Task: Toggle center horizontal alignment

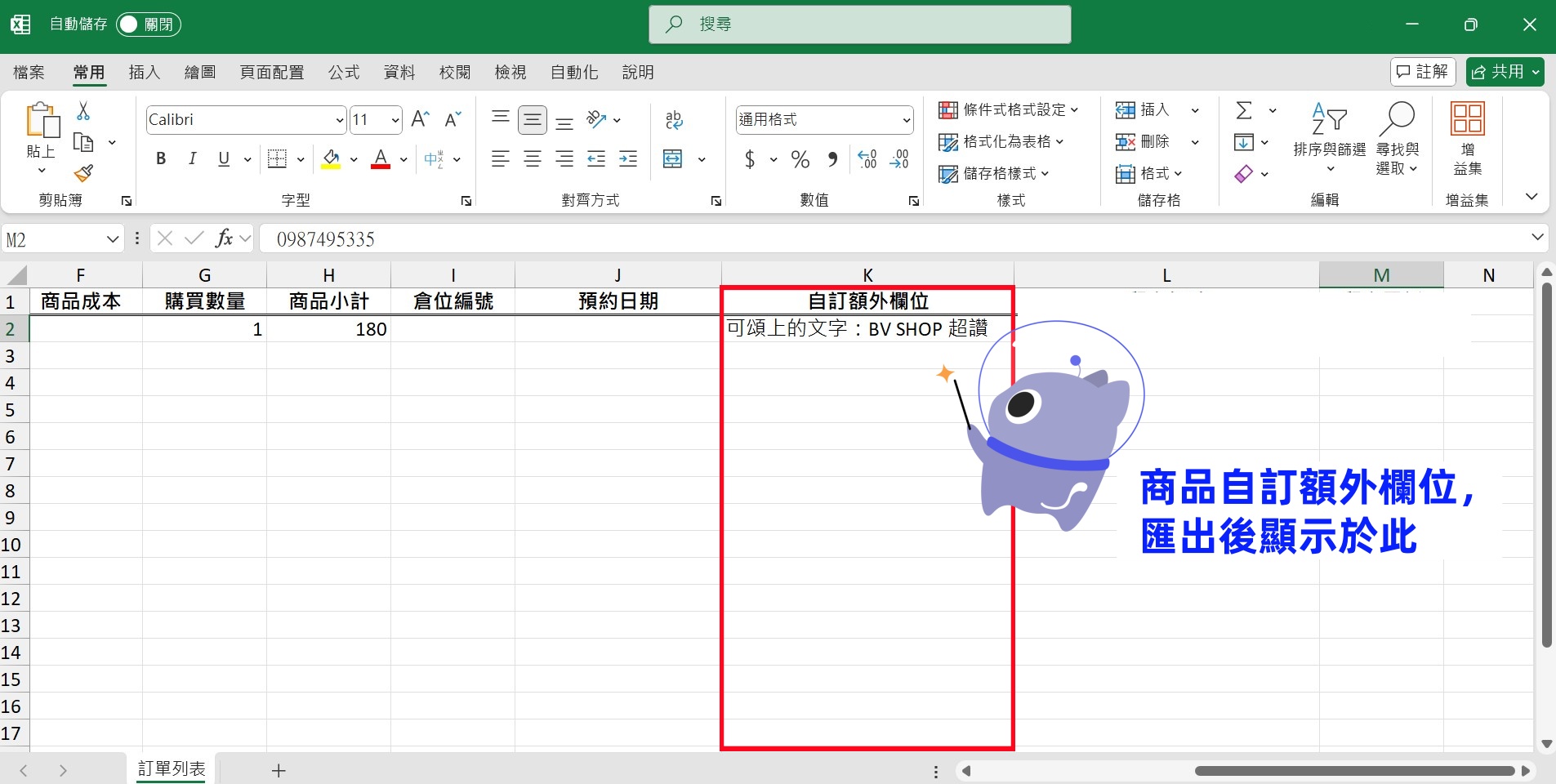Action: [533, 159]
